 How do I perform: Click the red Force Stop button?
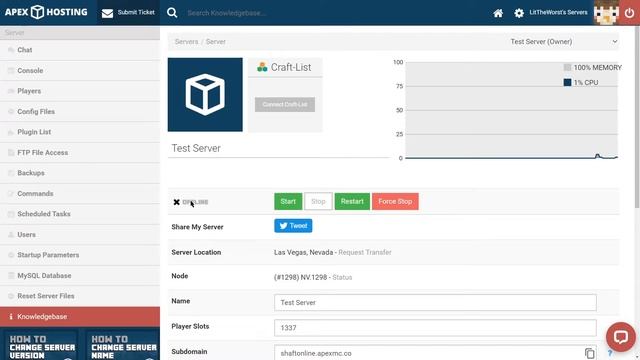pyautogui.click(x=395, y=201)
